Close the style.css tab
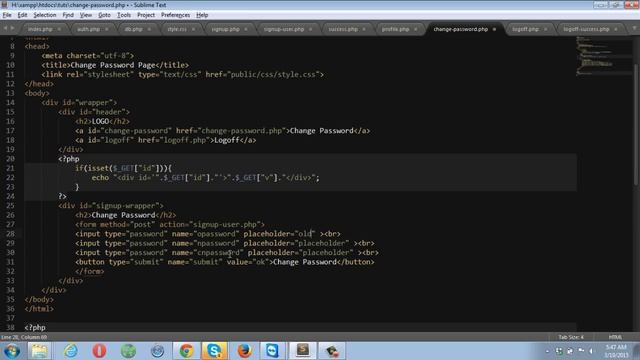The width and height of the screenshot is (640, 360). pyautogui.click(x=193, y=29)
